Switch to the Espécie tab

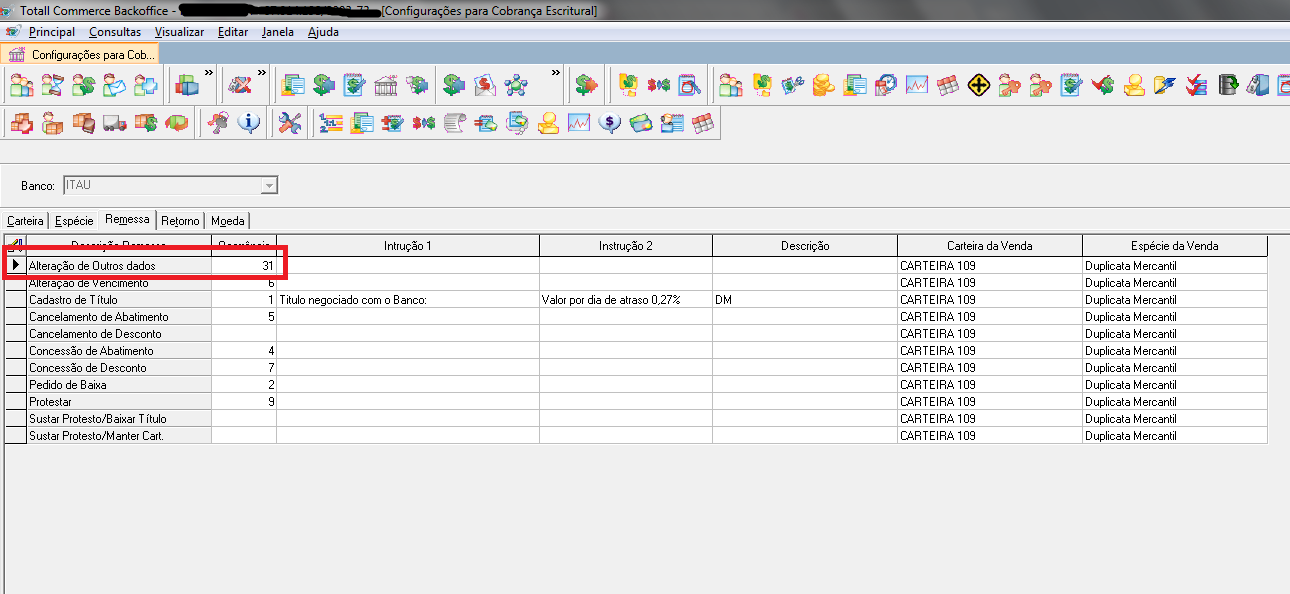click(75, 221)
